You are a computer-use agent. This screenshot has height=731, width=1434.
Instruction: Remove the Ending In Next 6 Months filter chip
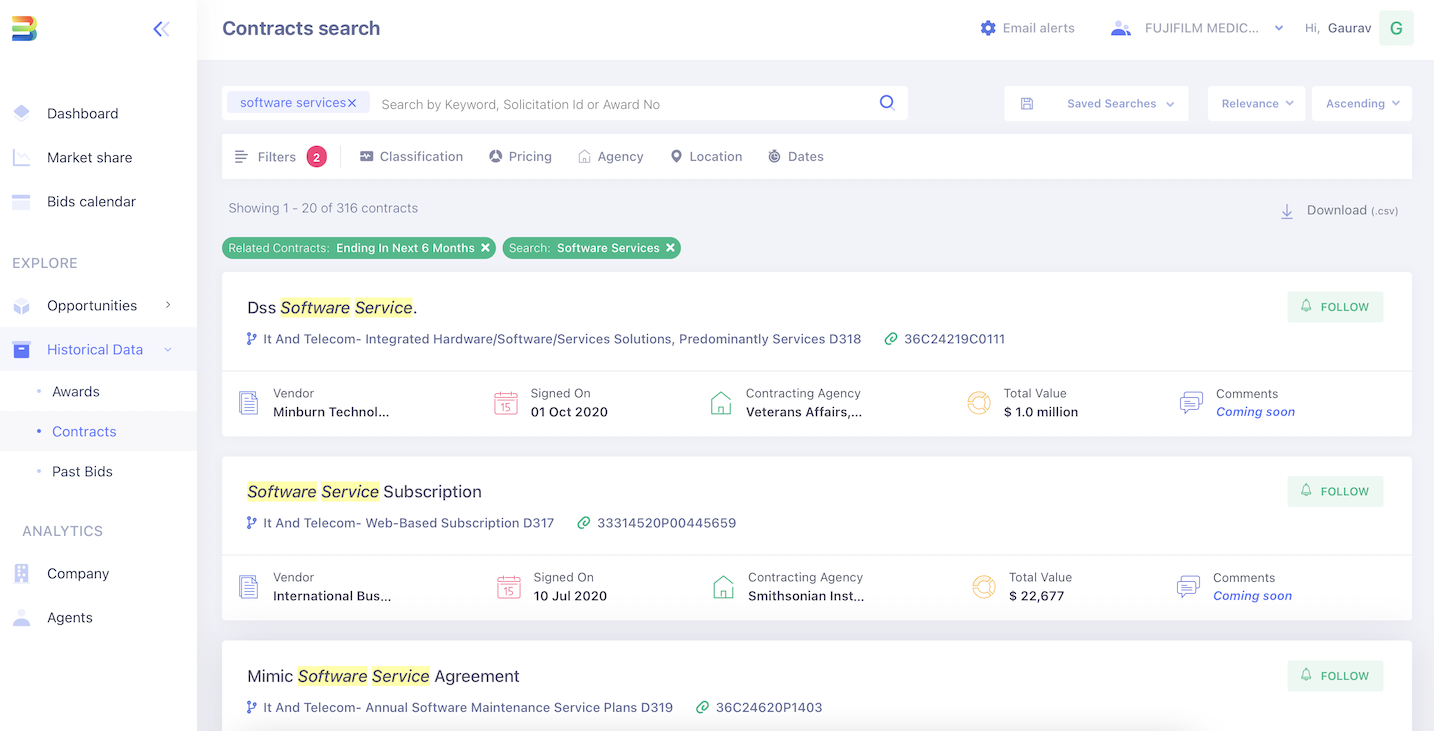click(486, 247)
